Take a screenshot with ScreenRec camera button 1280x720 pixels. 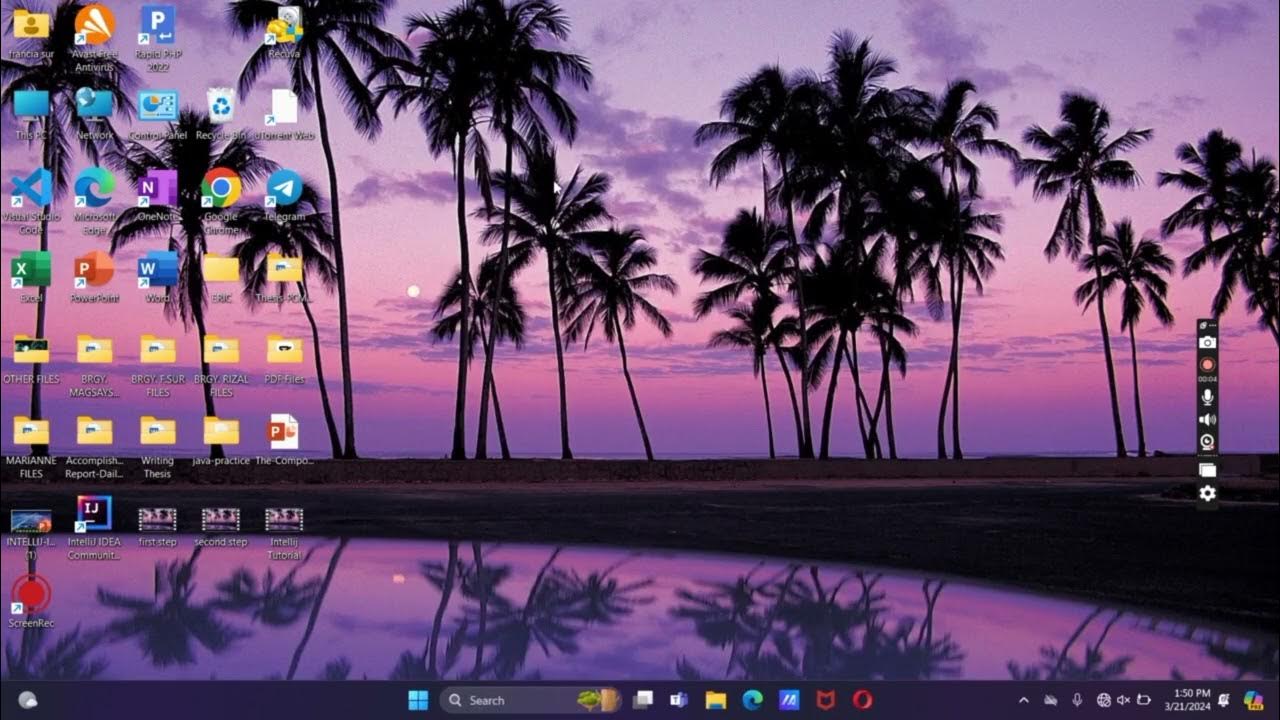[1207, 342]
